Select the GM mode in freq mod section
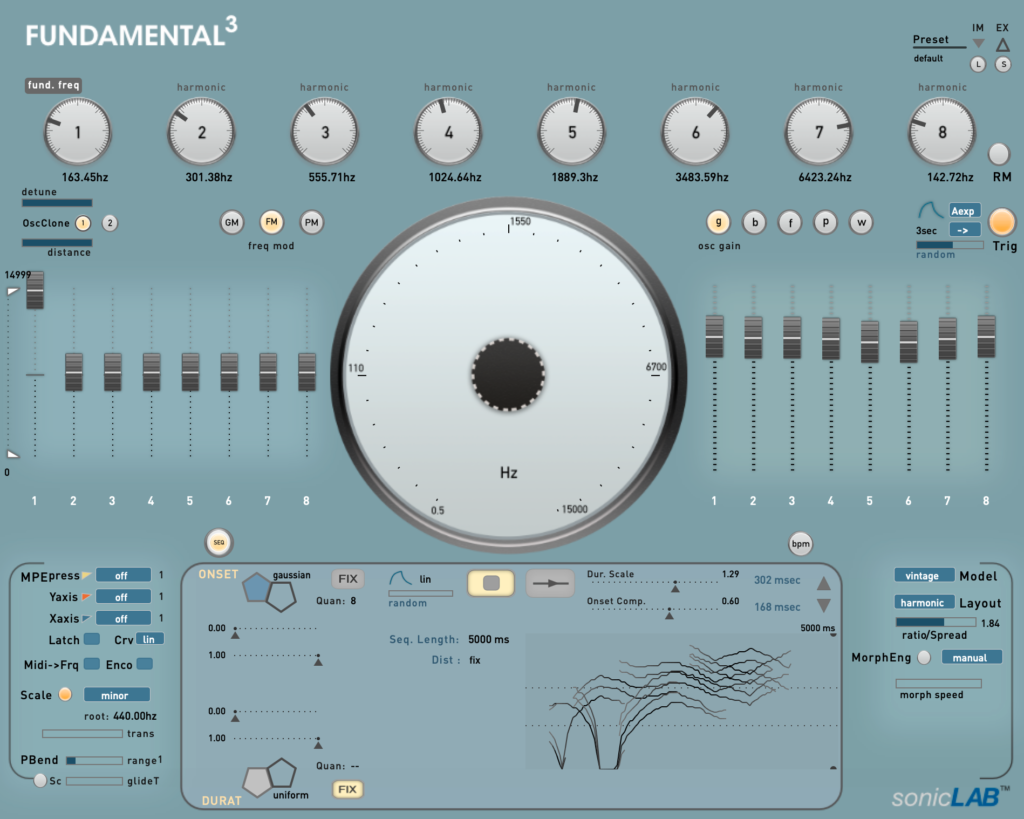The height and width of the screenshot is (819, 1024). point(233,222)
